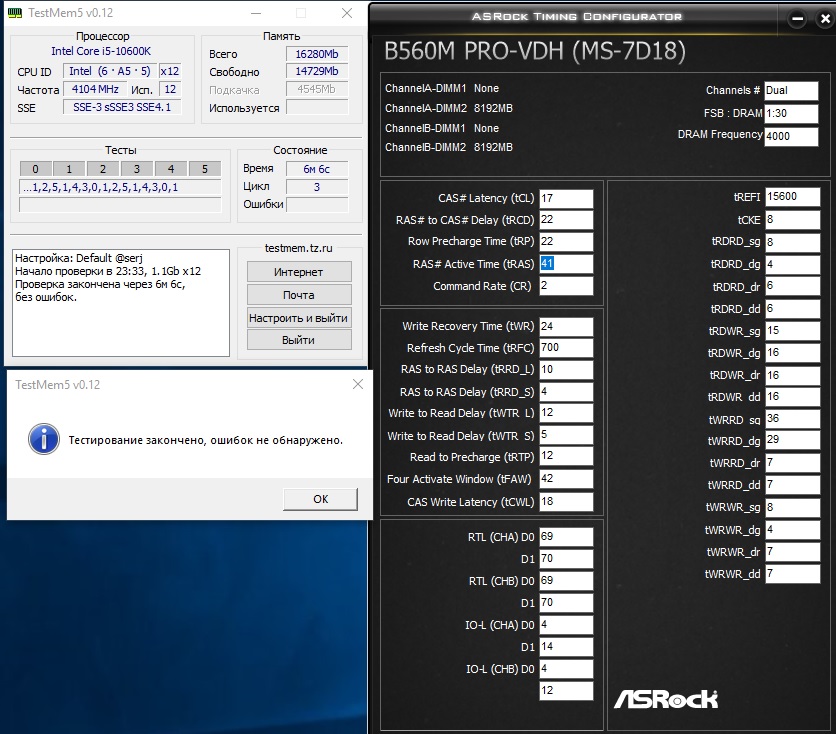Viewport: 836px width, 734px height.
Task: Click the Read to Precharge (tRTP) field
Action: (566, 456)
